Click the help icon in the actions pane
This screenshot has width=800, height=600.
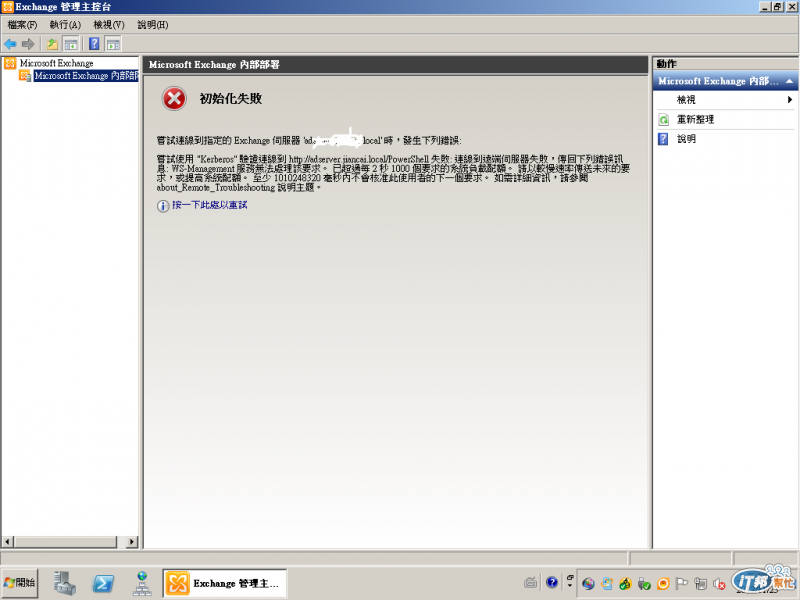(663, 139)
